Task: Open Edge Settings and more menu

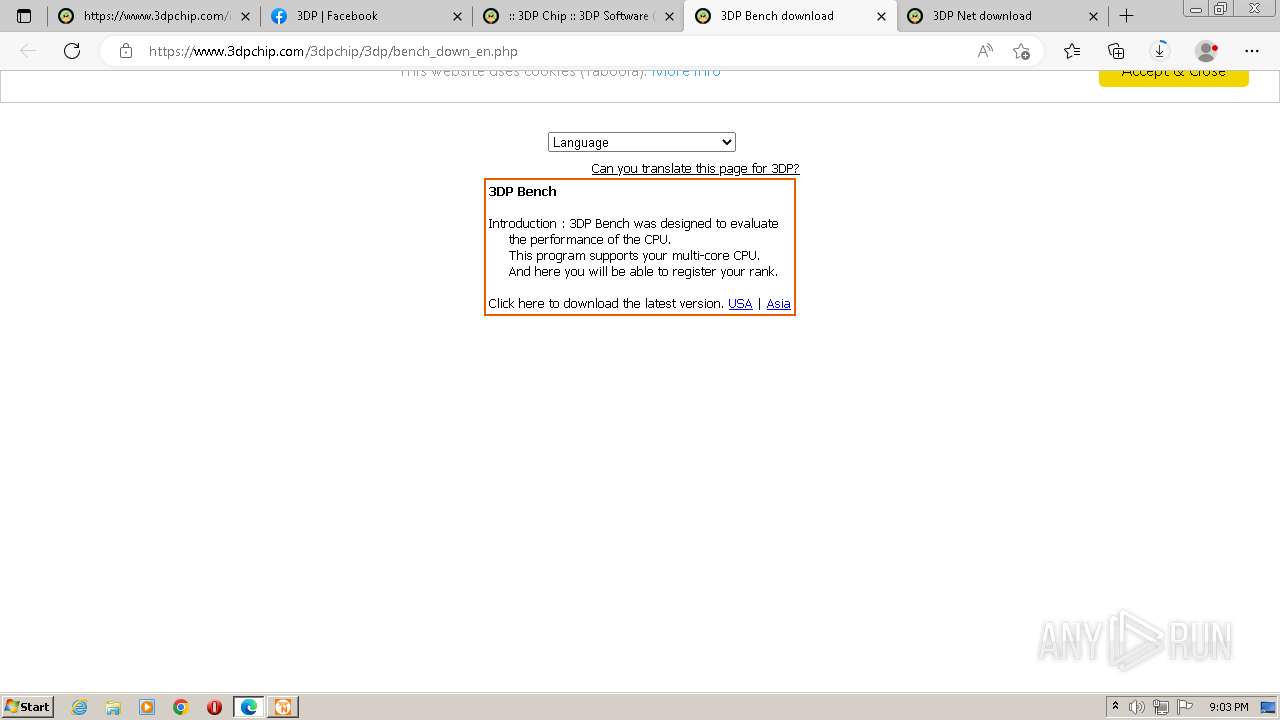Action: coord(1252,51)
